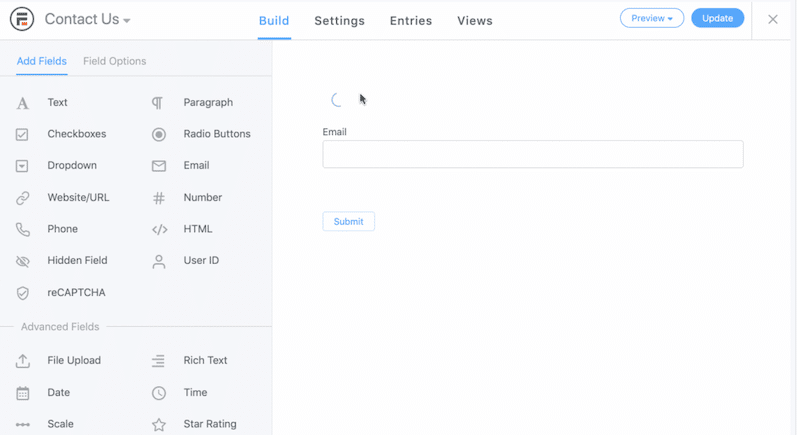Add a Text field icon
800x435 pixels.
(23, 103)
